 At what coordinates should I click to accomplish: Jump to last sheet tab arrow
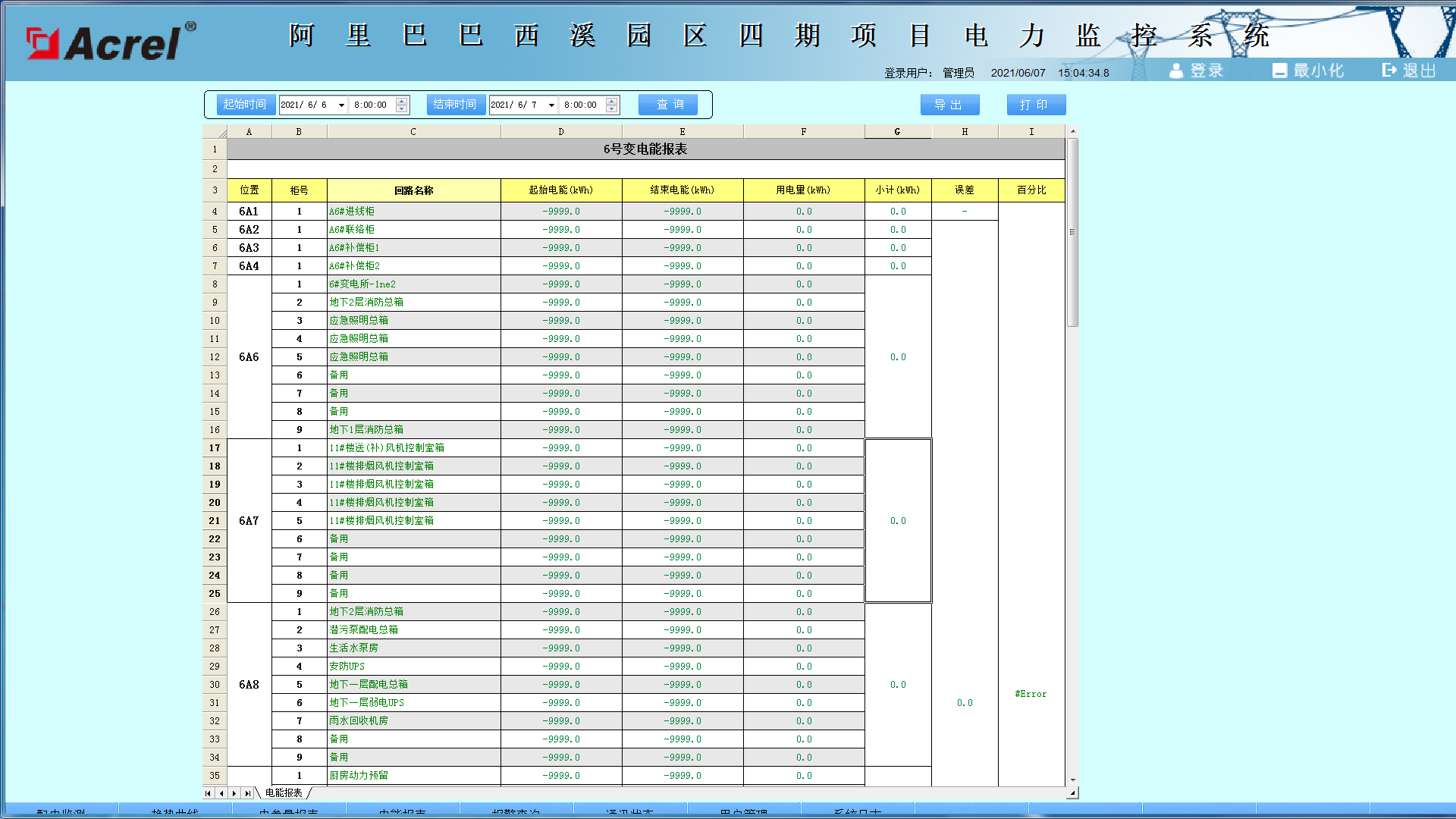247,793
